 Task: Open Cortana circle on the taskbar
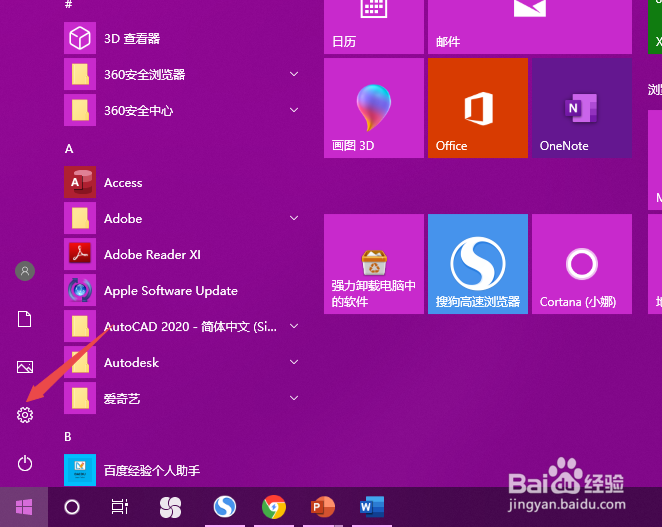click(72, 507)
